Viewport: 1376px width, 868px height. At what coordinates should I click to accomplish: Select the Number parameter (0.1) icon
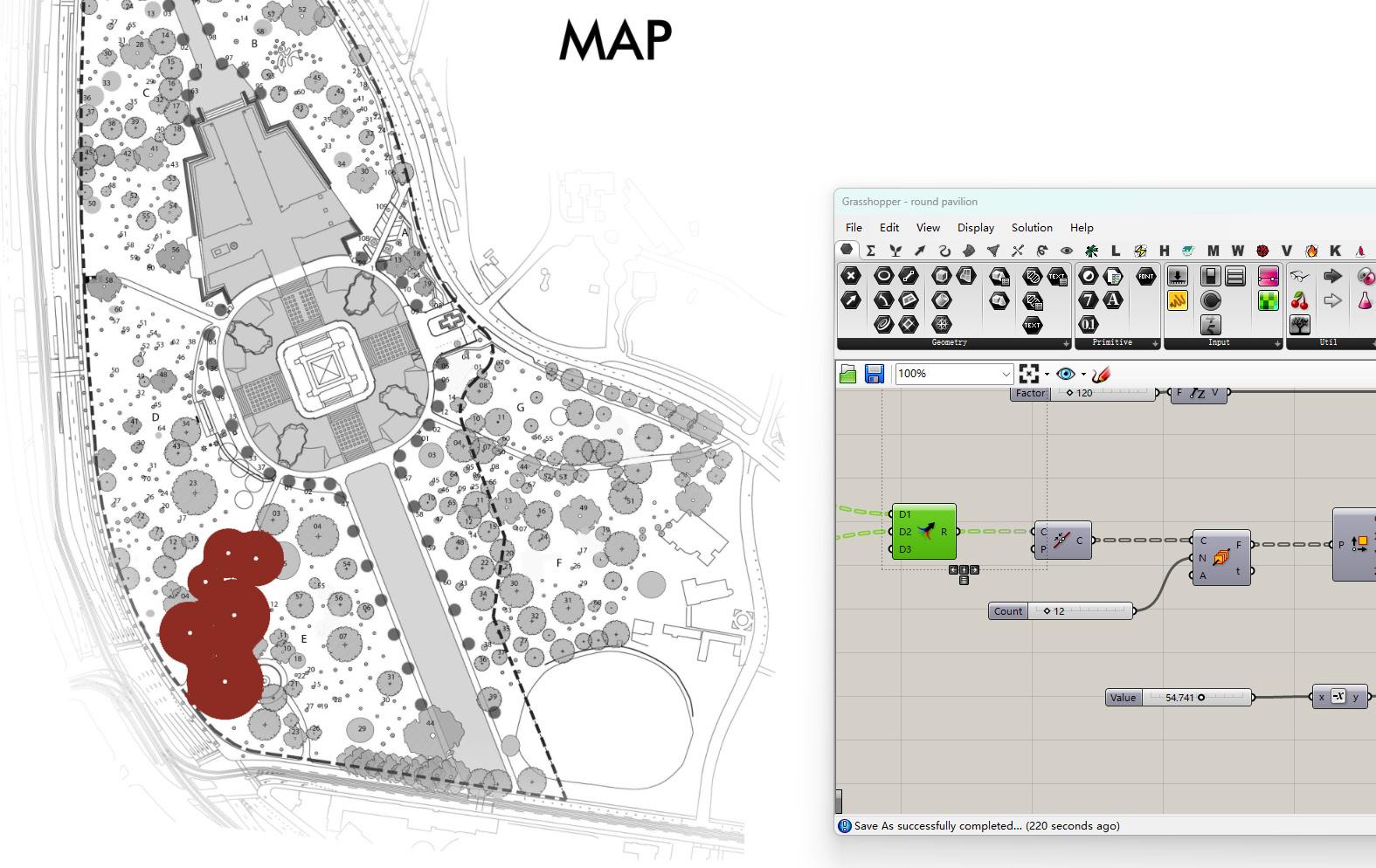[1088, 325]
